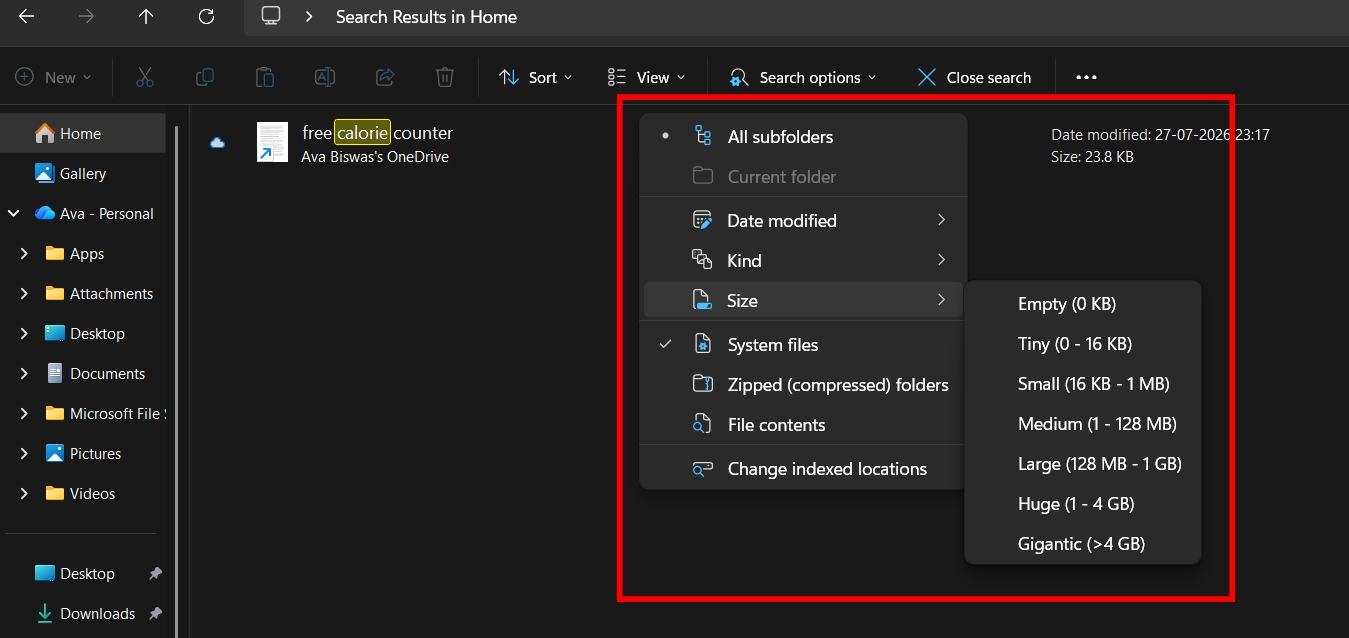Toggle the System files option
The width and height of the screenshot is (1349, 638).
pos(803,345)
